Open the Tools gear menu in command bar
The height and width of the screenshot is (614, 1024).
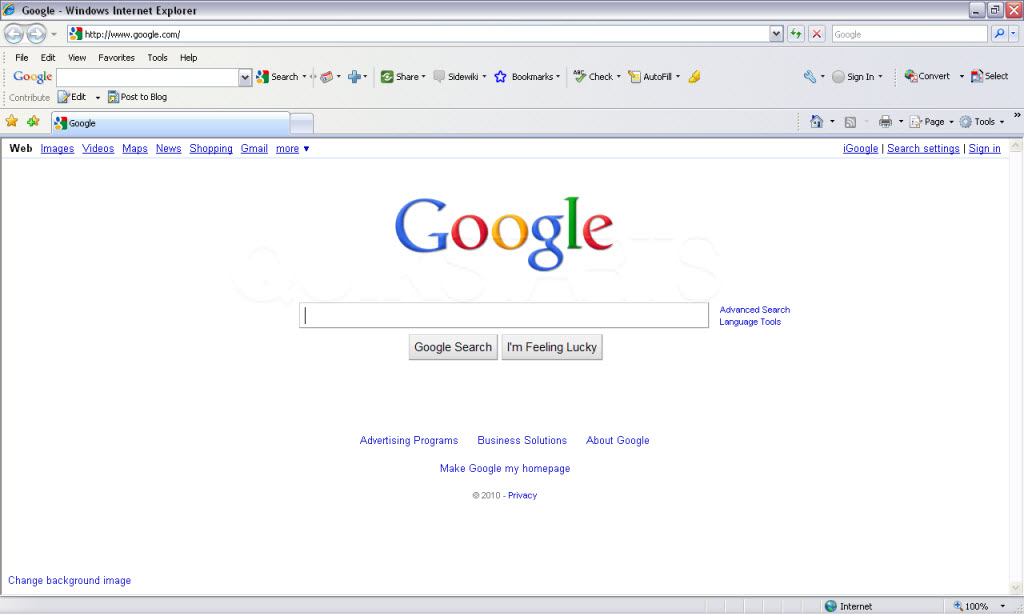point(982,121)
